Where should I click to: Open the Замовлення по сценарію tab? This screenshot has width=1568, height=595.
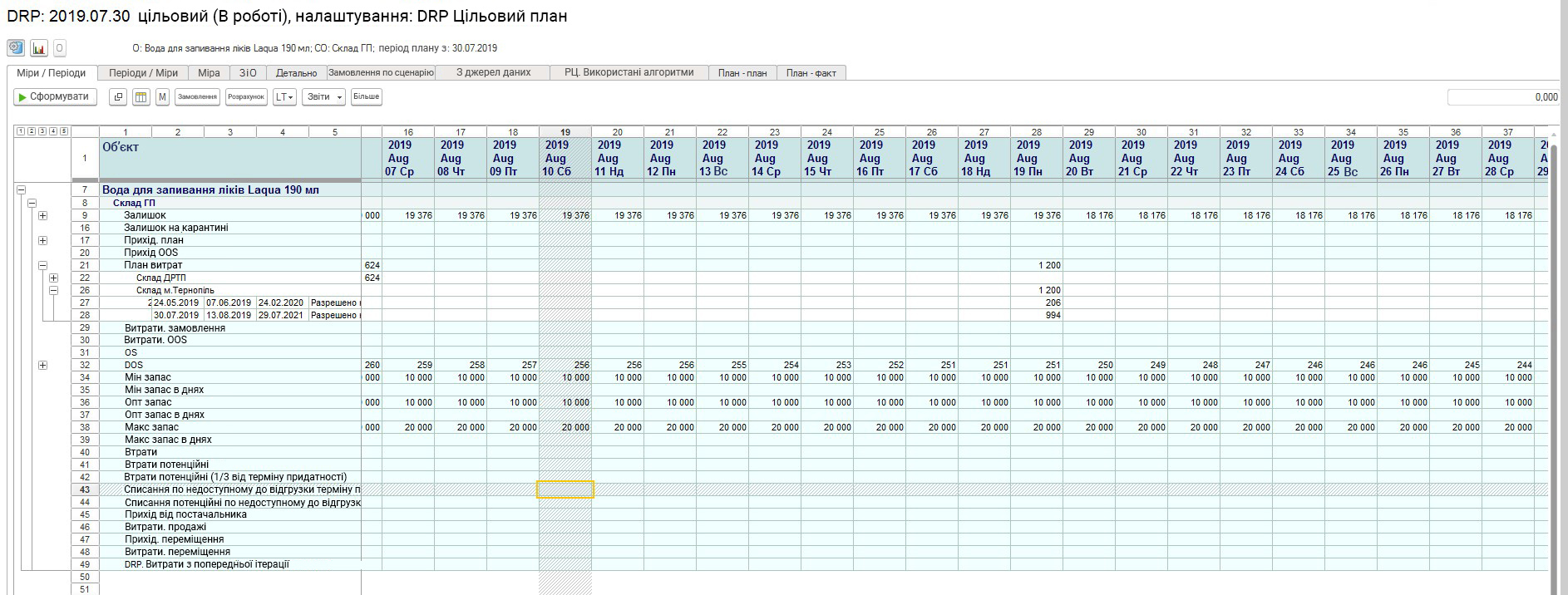(x=382, y=73)
